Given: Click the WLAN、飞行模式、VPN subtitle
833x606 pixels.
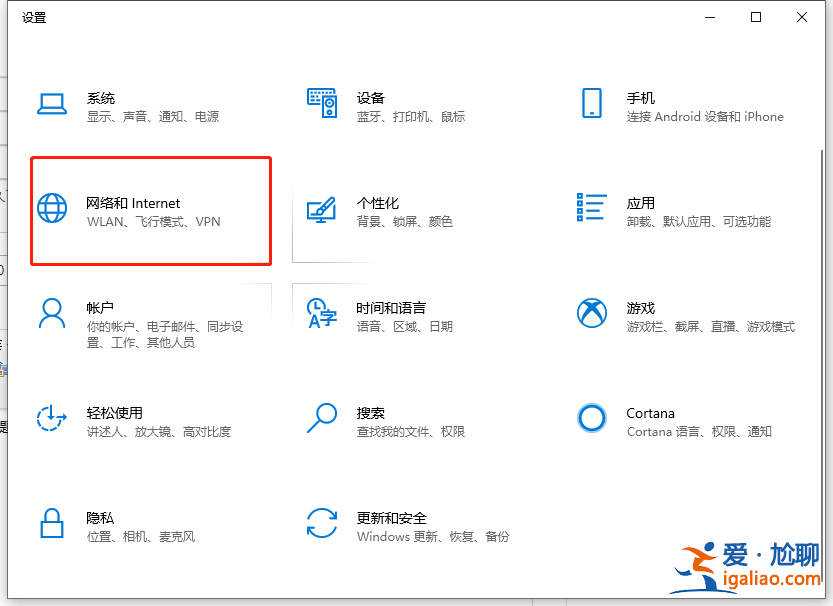Looking at the screenshot, I should click(x=152, y=221).
